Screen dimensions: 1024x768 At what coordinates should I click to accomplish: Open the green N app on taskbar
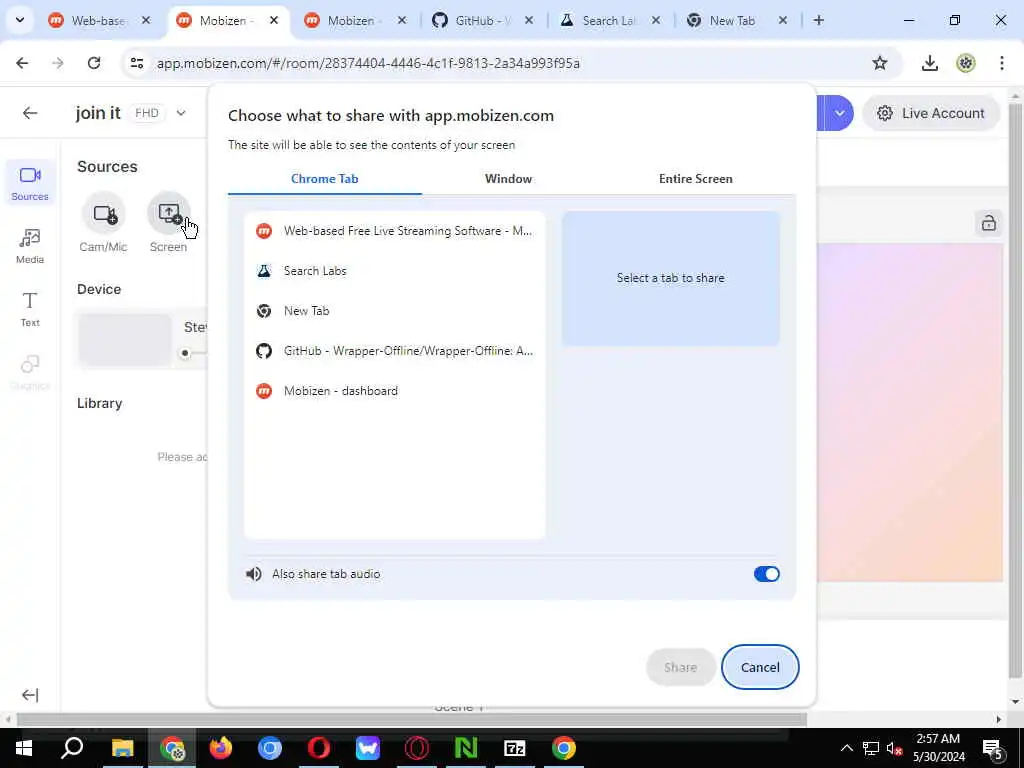[x=466, y=748]
